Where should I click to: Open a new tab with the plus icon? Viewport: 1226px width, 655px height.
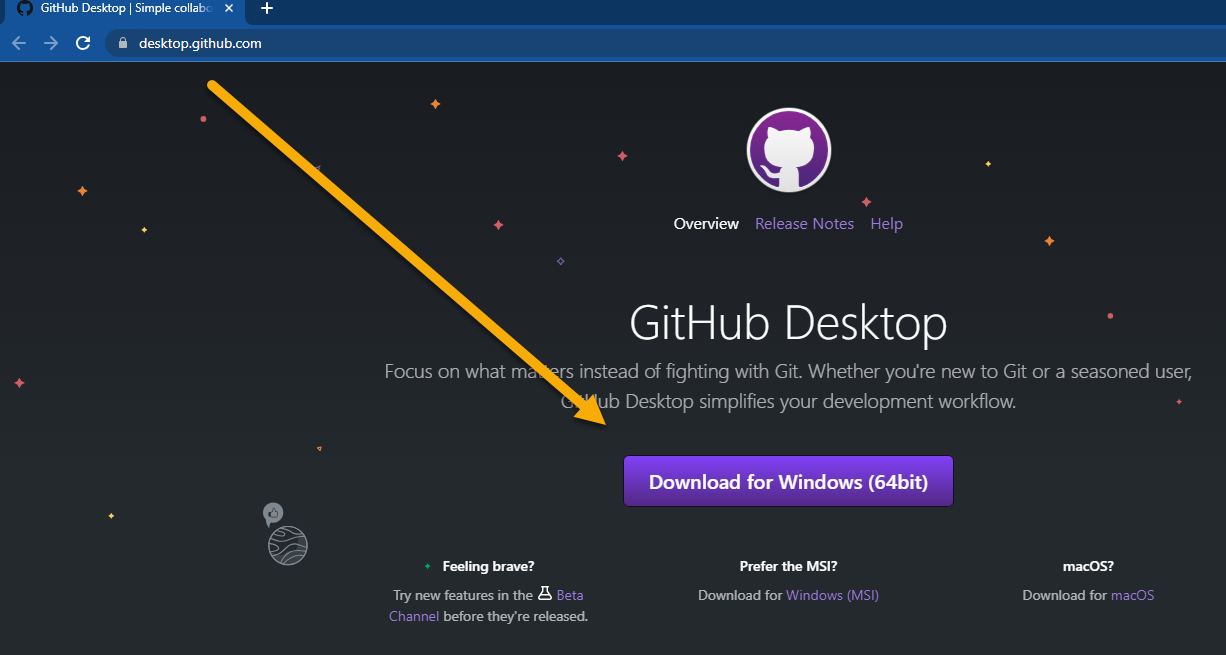pos(266,8)
